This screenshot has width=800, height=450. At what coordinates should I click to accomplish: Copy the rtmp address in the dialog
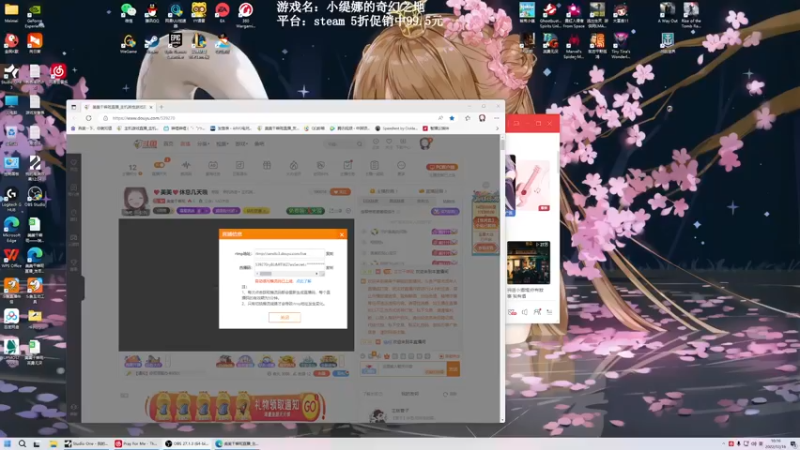click(x=330, y=254)
